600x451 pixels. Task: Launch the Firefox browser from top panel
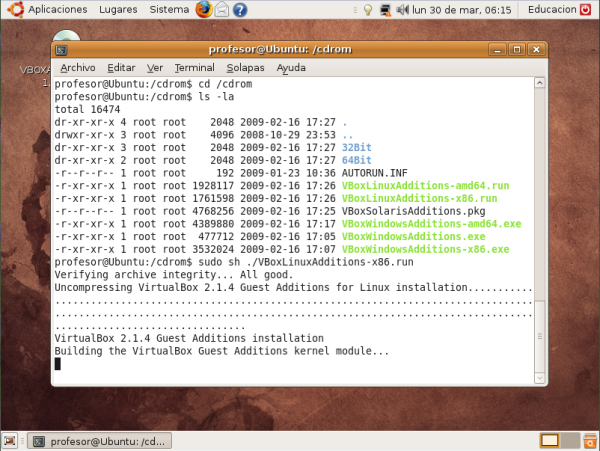pos(204,10)
